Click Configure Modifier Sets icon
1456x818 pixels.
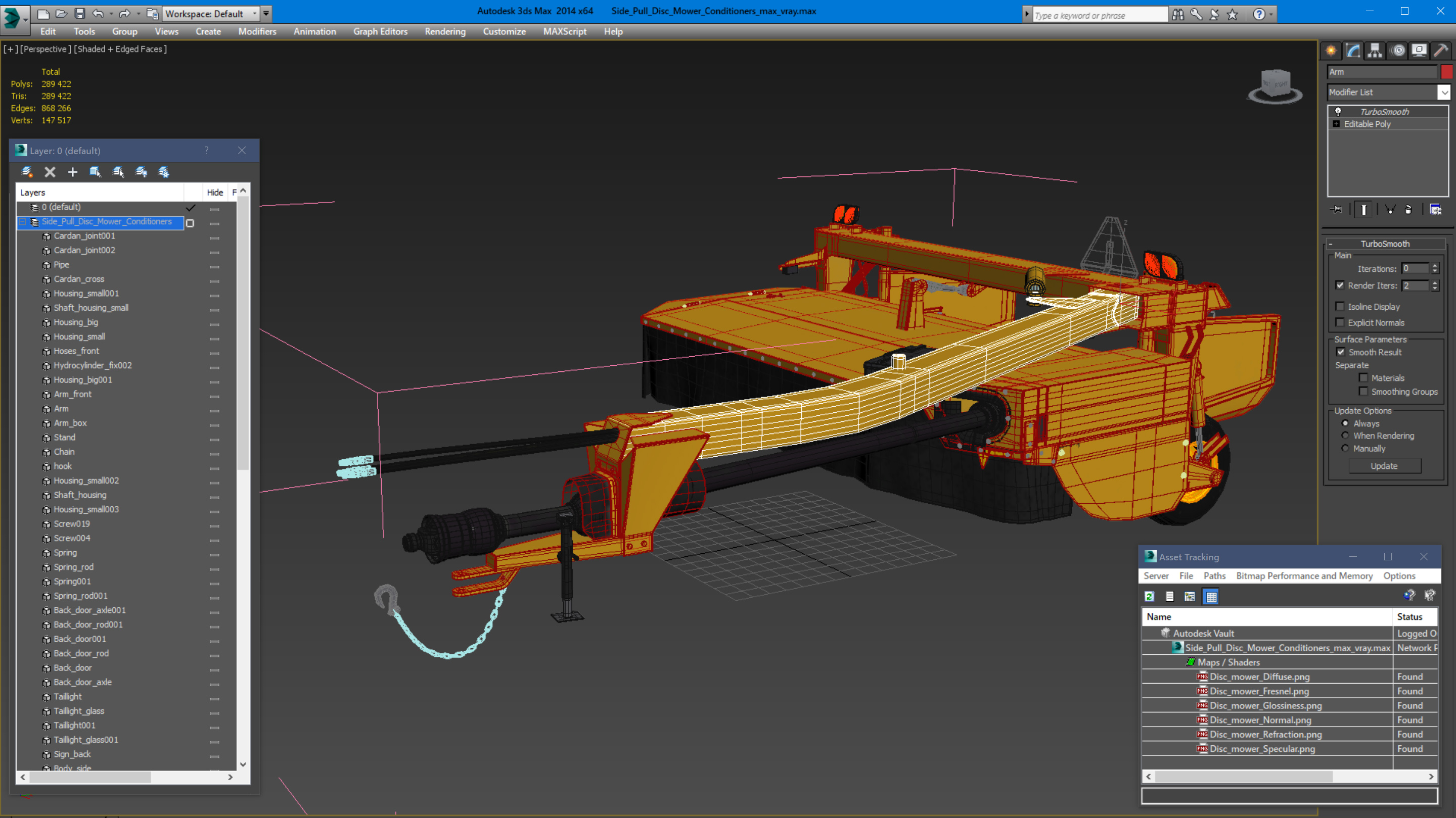(1436, 210)
